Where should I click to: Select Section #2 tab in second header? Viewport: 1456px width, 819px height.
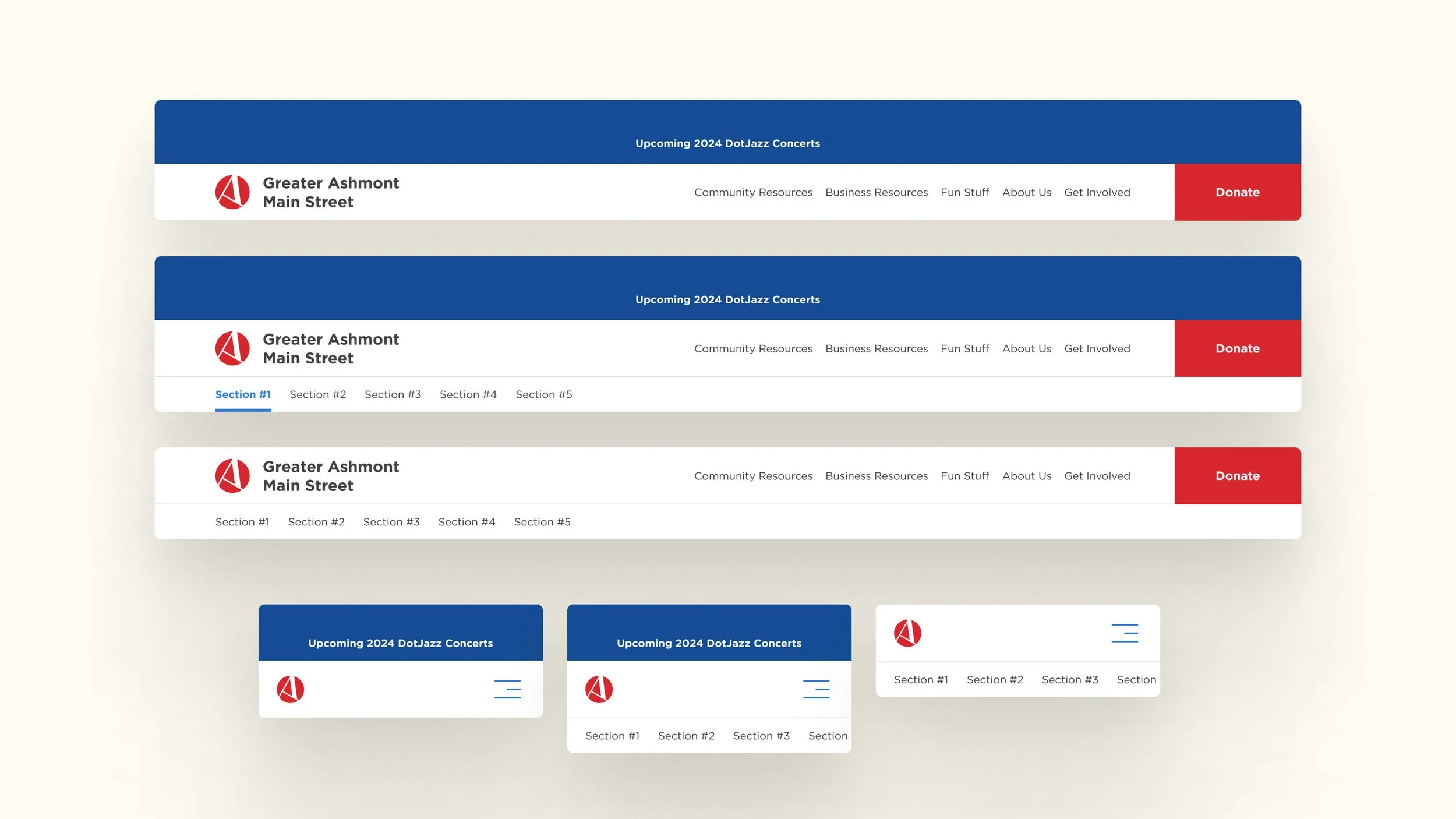click(x=318, y=394)
